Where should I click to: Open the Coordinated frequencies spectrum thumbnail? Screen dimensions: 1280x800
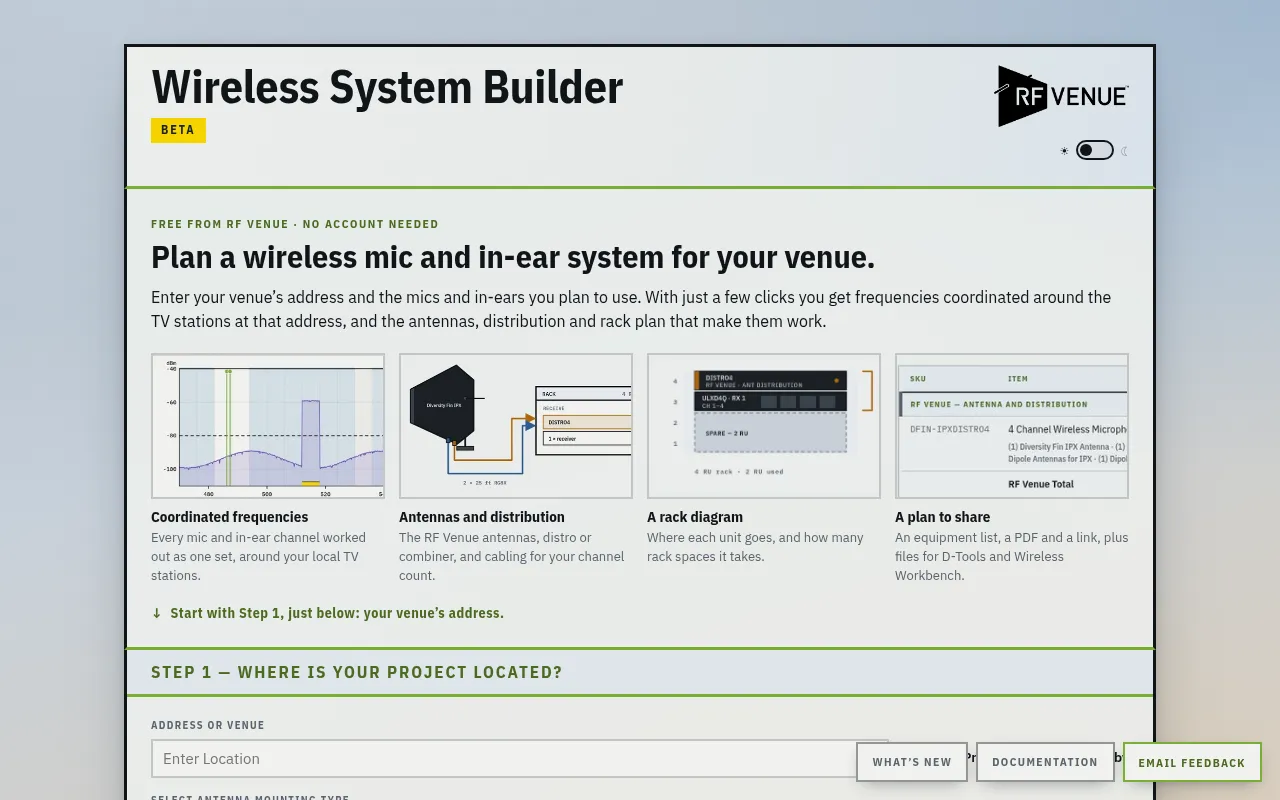click(268, 426)
